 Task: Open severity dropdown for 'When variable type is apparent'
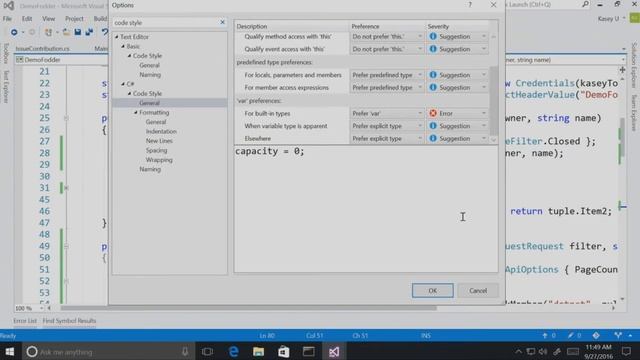click(x=458, y=126)
